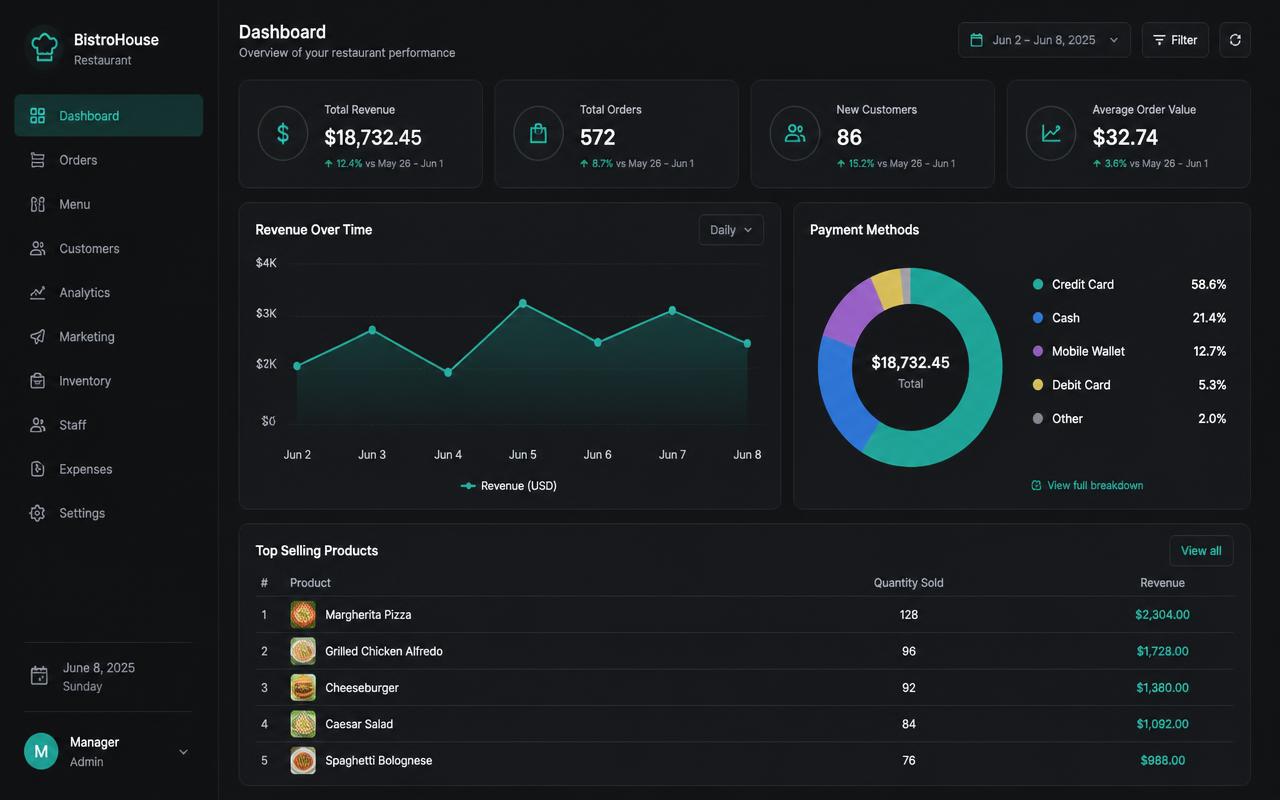Click the Cheeseburger product thumbnail
The height and width of the screenshot is (800, 1280).
pyautogui.click(x=303, y=688)
